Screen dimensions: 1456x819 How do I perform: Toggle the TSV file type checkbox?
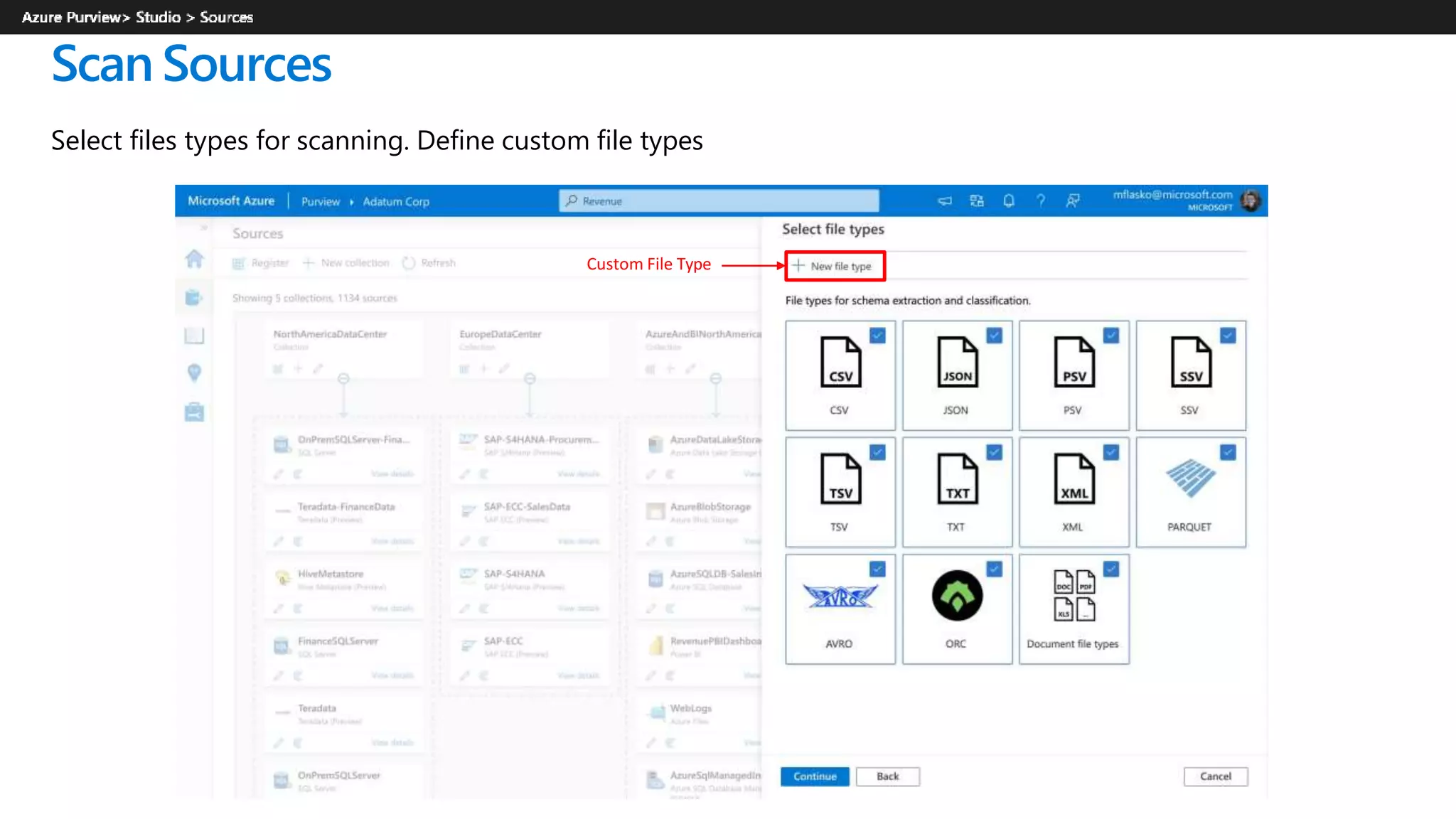[x=877, y=452]
